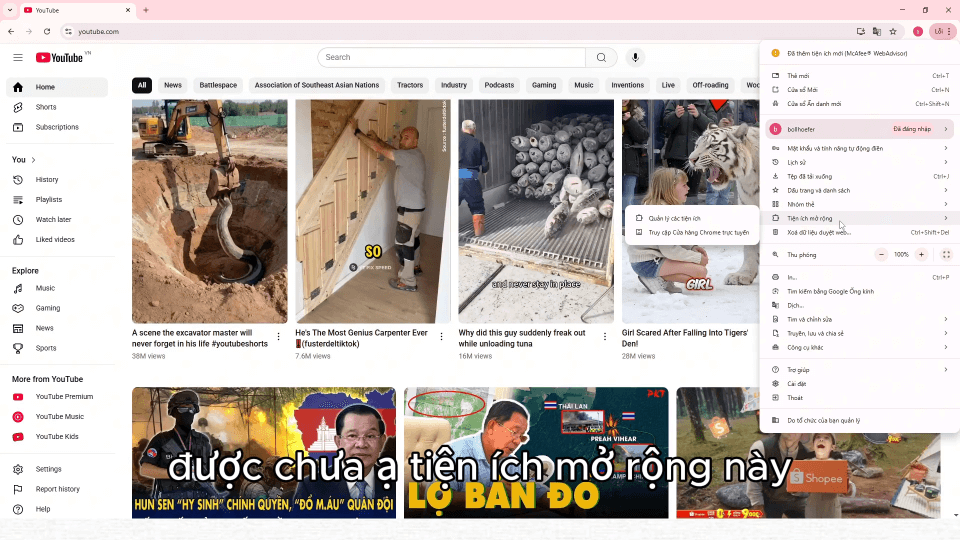Decrease zoom with minus button
960x540 pixels.
881,255
